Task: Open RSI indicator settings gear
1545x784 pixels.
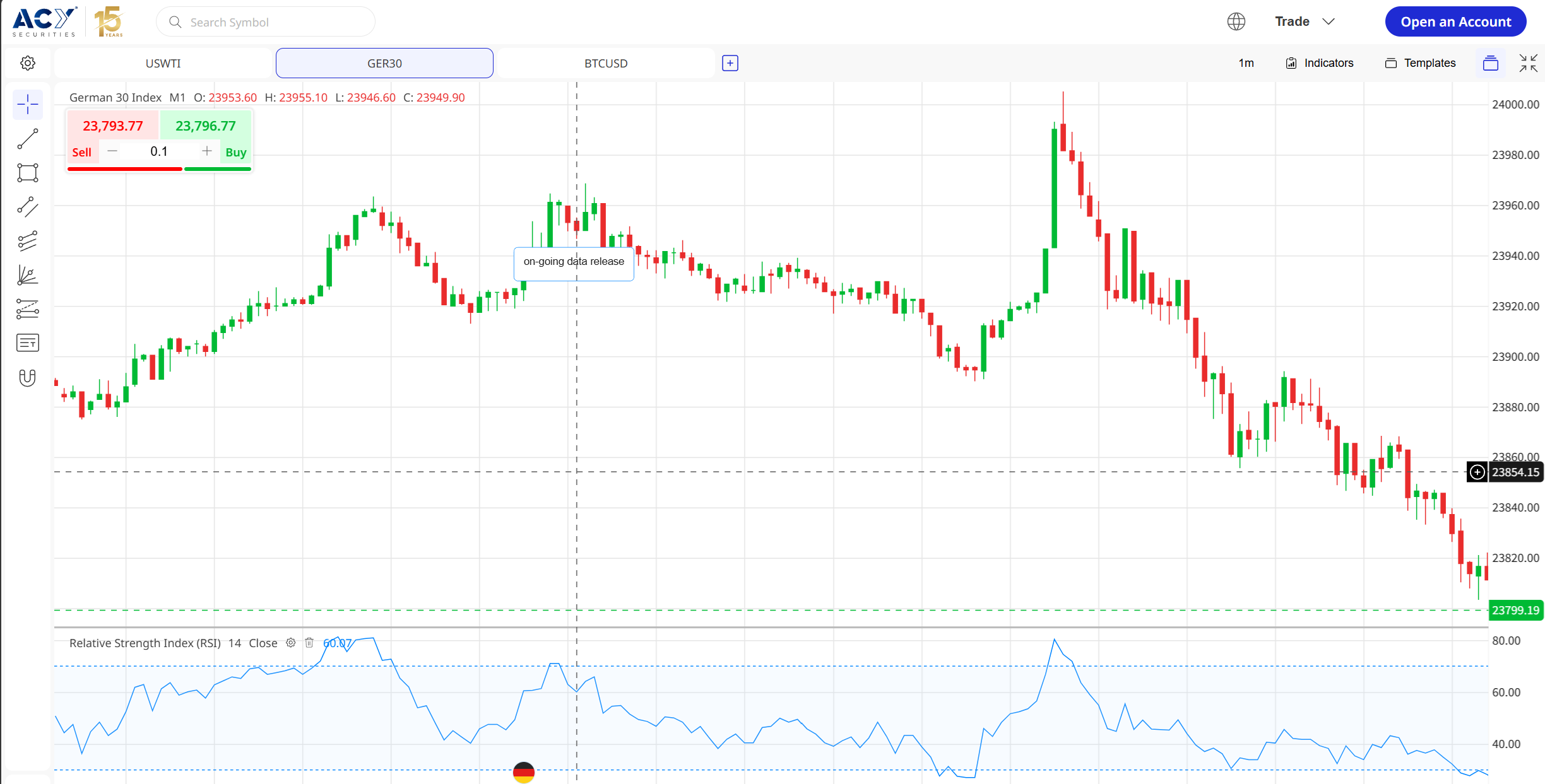Action: (x=290, y=643)
